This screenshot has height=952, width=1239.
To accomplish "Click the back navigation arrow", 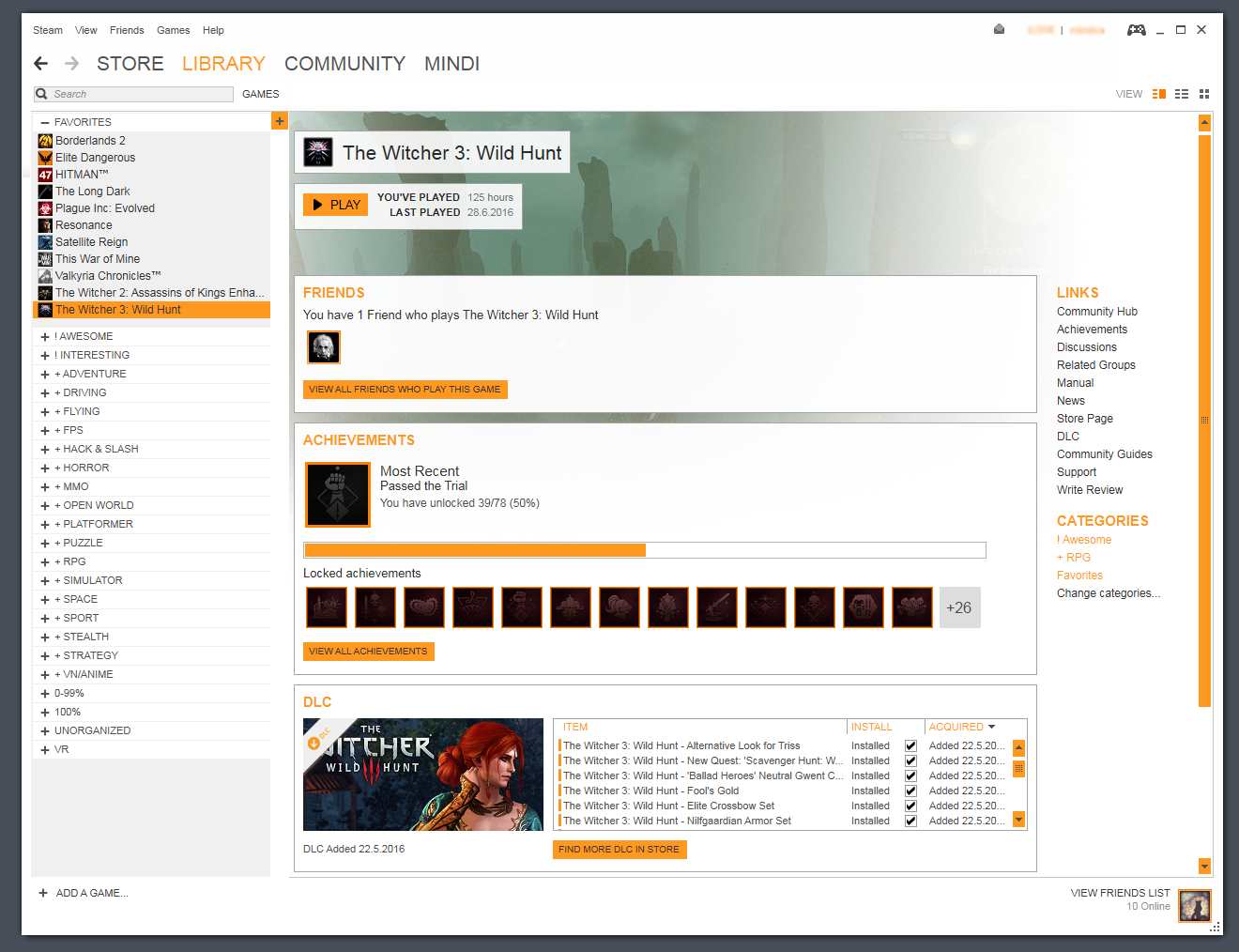I will point(40,63).
